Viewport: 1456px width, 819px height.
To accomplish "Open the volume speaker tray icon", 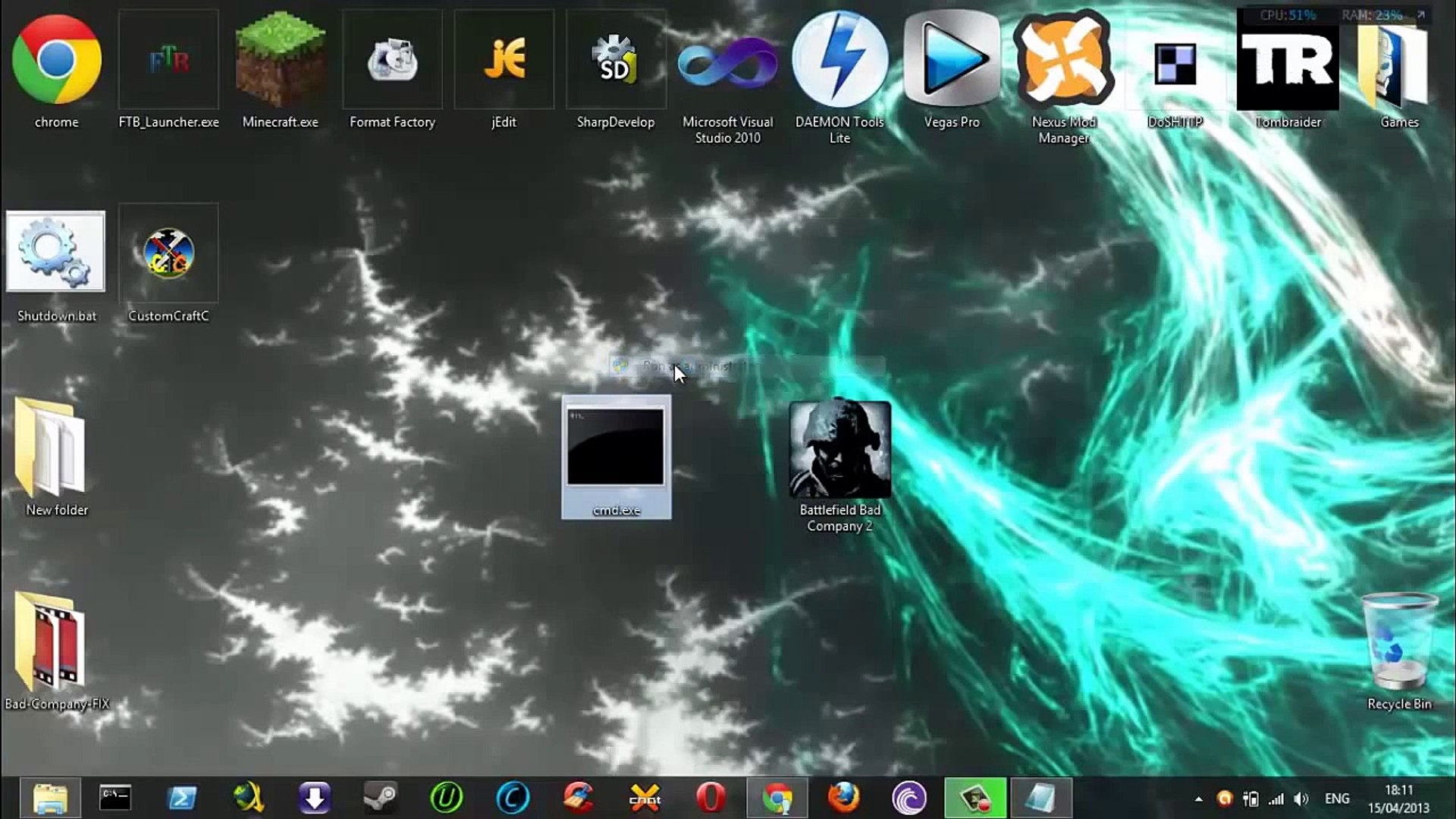I will click(x=1301, y=799).
